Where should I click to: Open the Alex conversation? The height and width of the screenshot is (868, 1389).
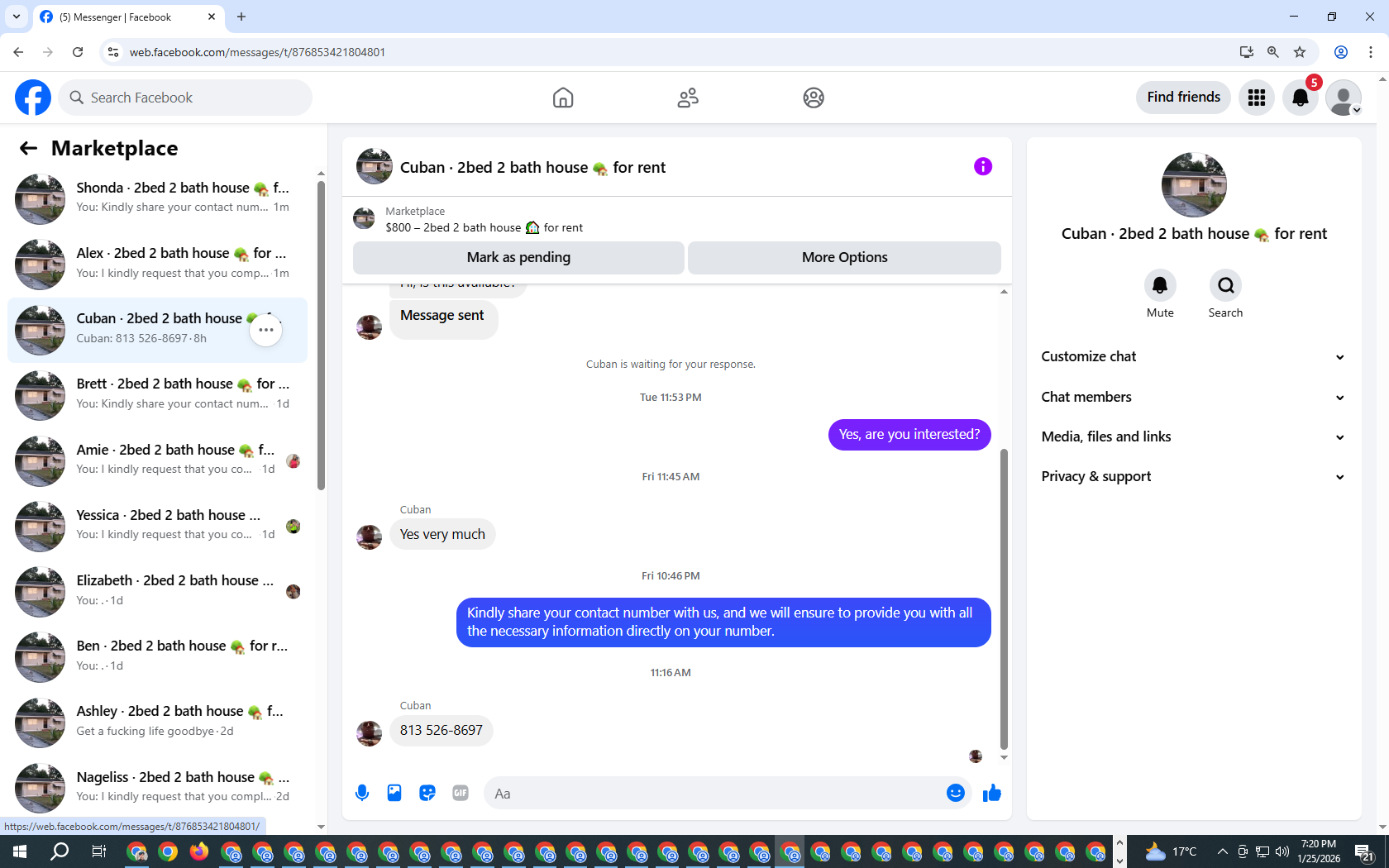click(x=157, y=264)
